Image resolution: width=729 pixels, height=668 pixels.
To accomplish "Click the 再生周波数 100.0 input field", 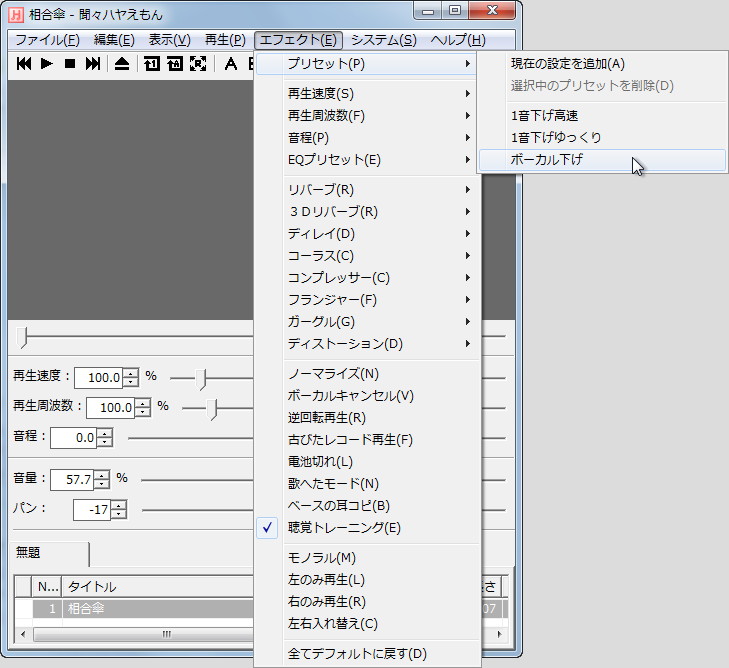I will click(x=111, y=408).
